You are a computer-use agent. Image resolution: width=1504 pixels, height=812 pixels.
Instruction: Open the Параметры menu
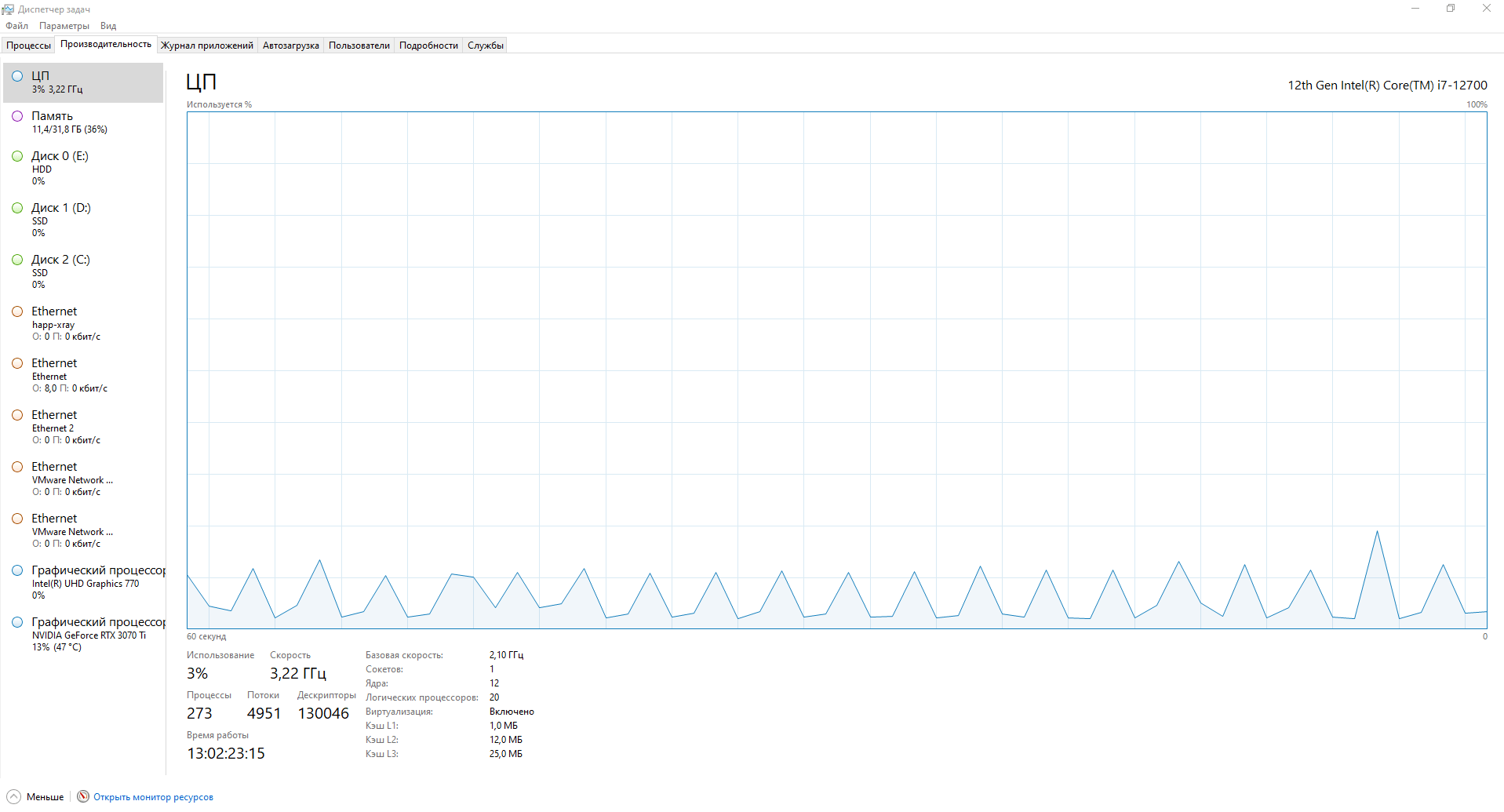click(x=64, y=26)
